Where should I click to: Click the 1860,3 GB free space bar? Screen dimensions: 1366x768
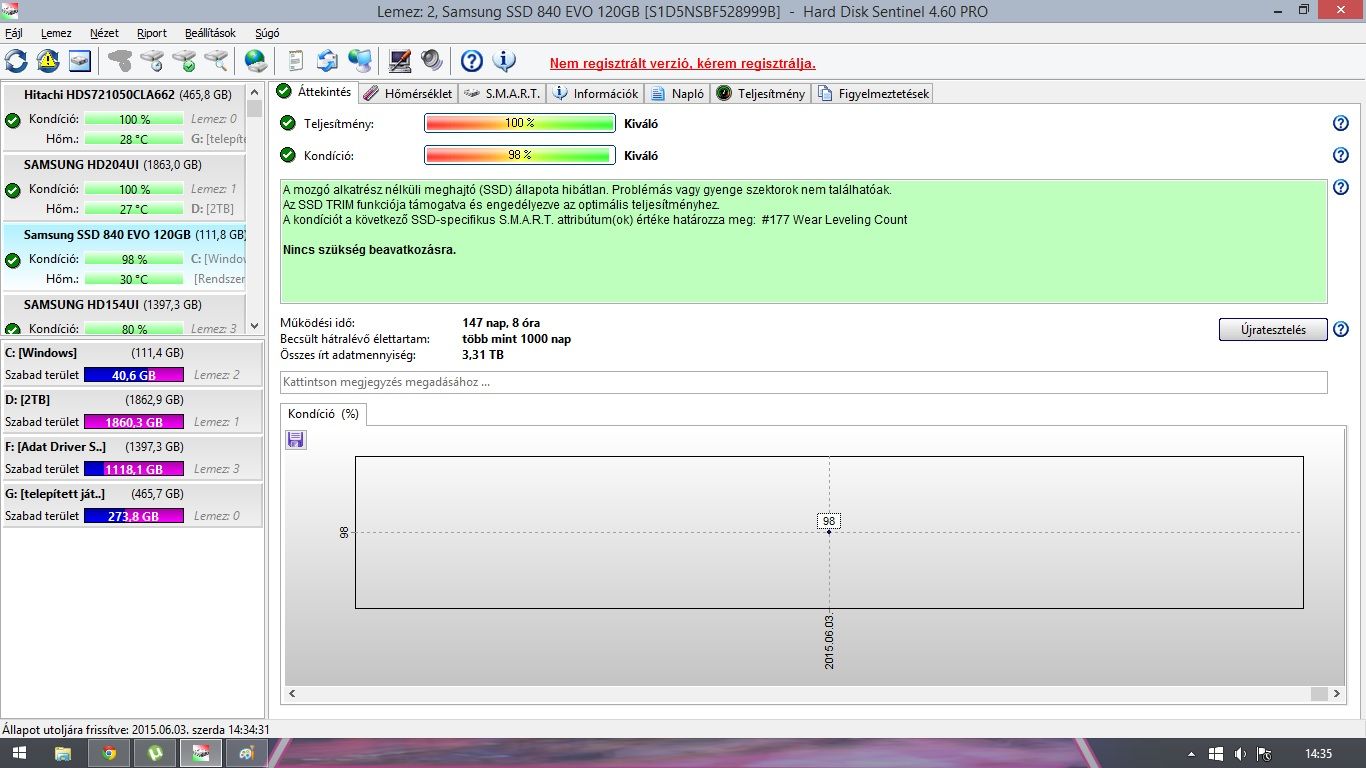click(134, 422)
